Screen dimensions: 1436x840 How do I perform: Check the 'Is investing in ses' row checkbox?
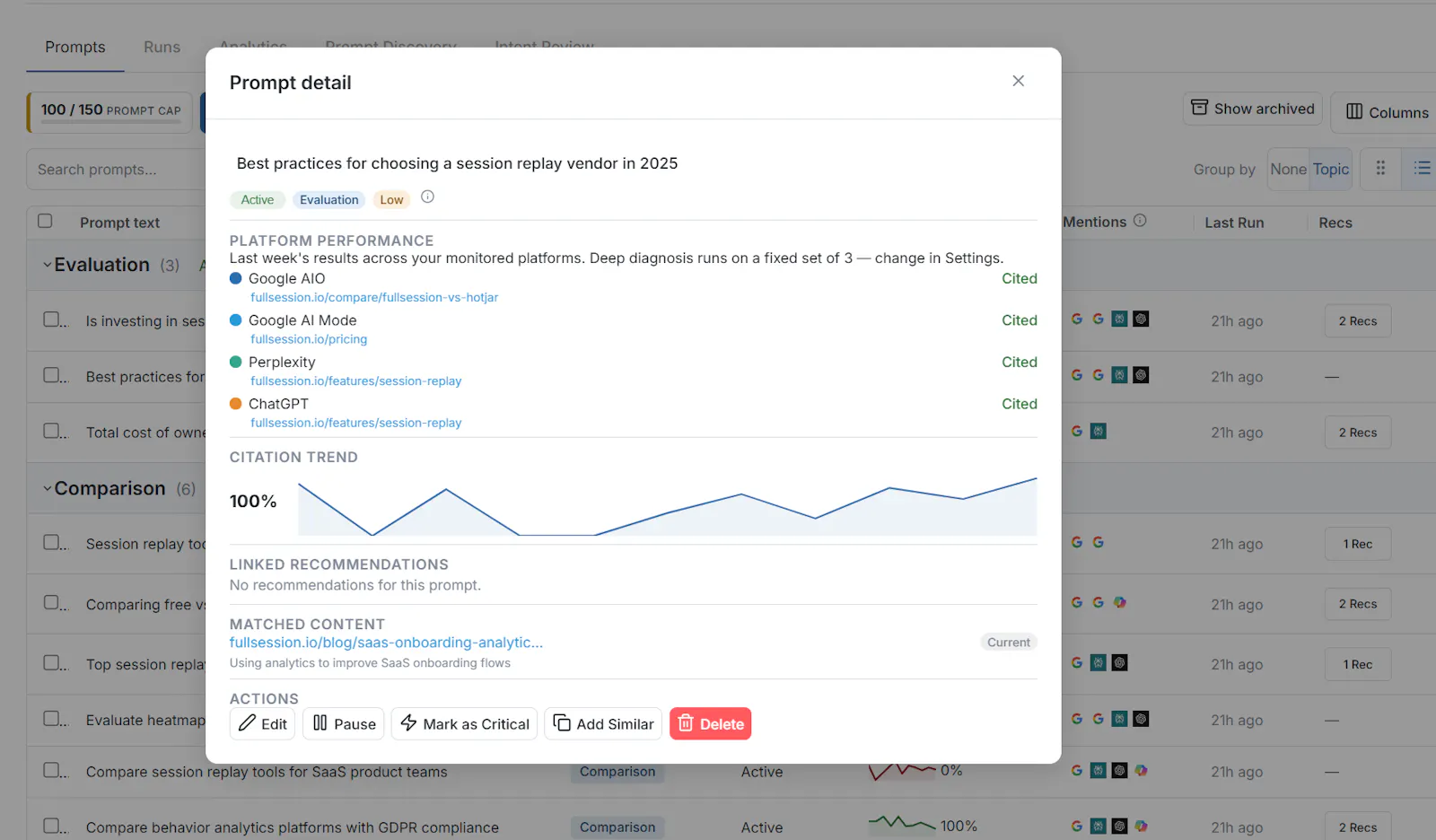(x=51, y=319)
